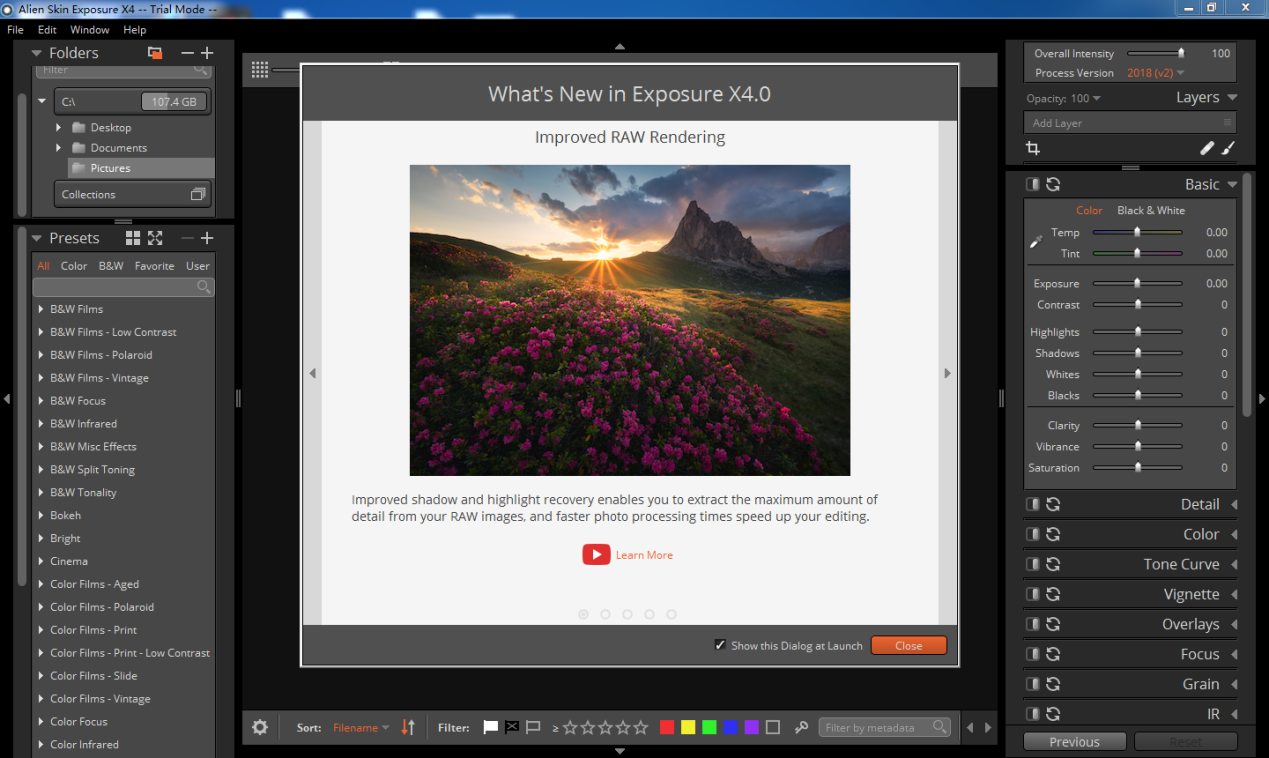Screen dimensions: 1269x758
Task: Go to the next slide with the right arrow
Action: [x=947, y=373]
